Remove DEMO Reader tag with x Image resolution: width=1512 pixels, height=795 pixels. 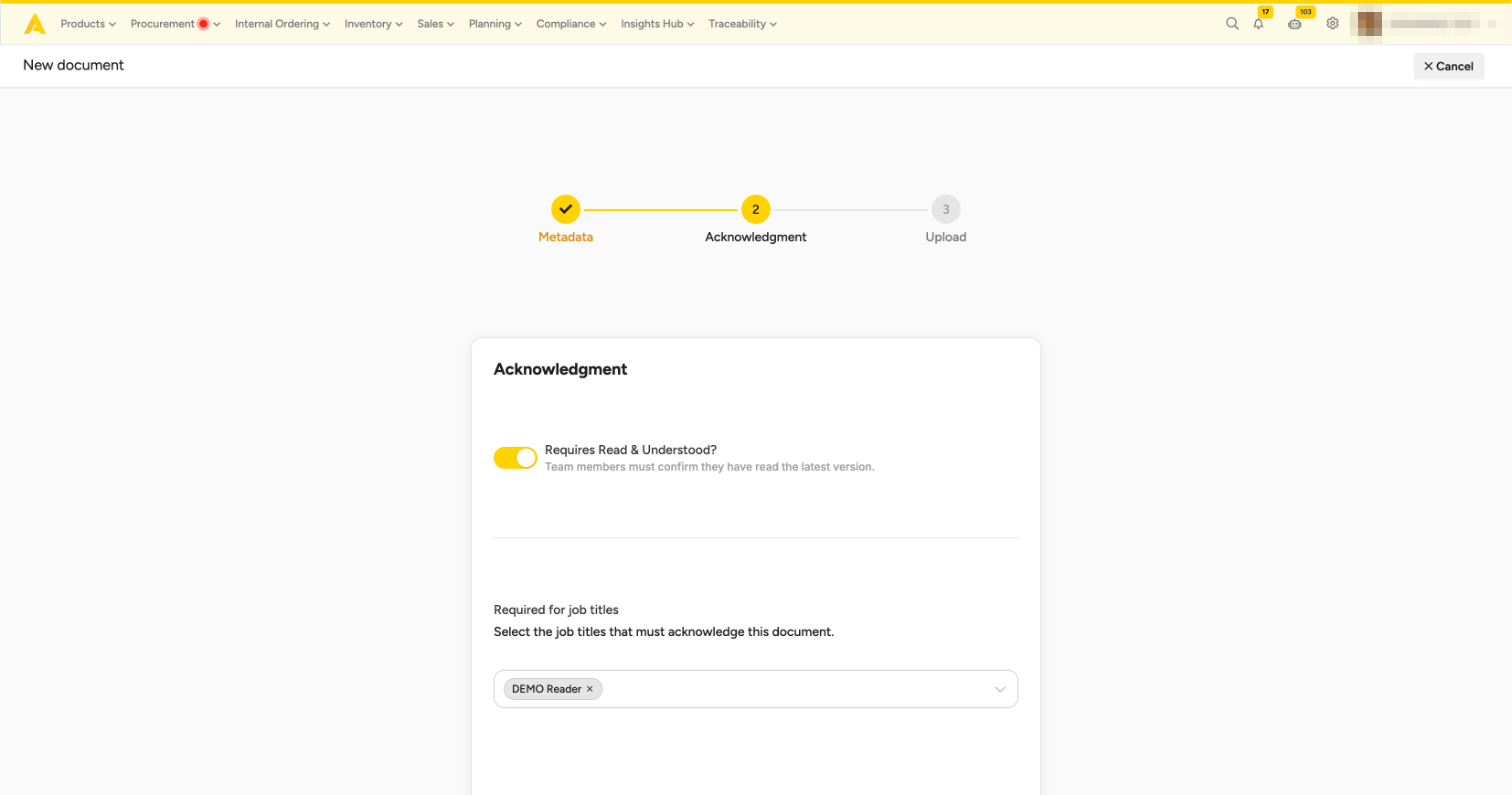[590, 689]
